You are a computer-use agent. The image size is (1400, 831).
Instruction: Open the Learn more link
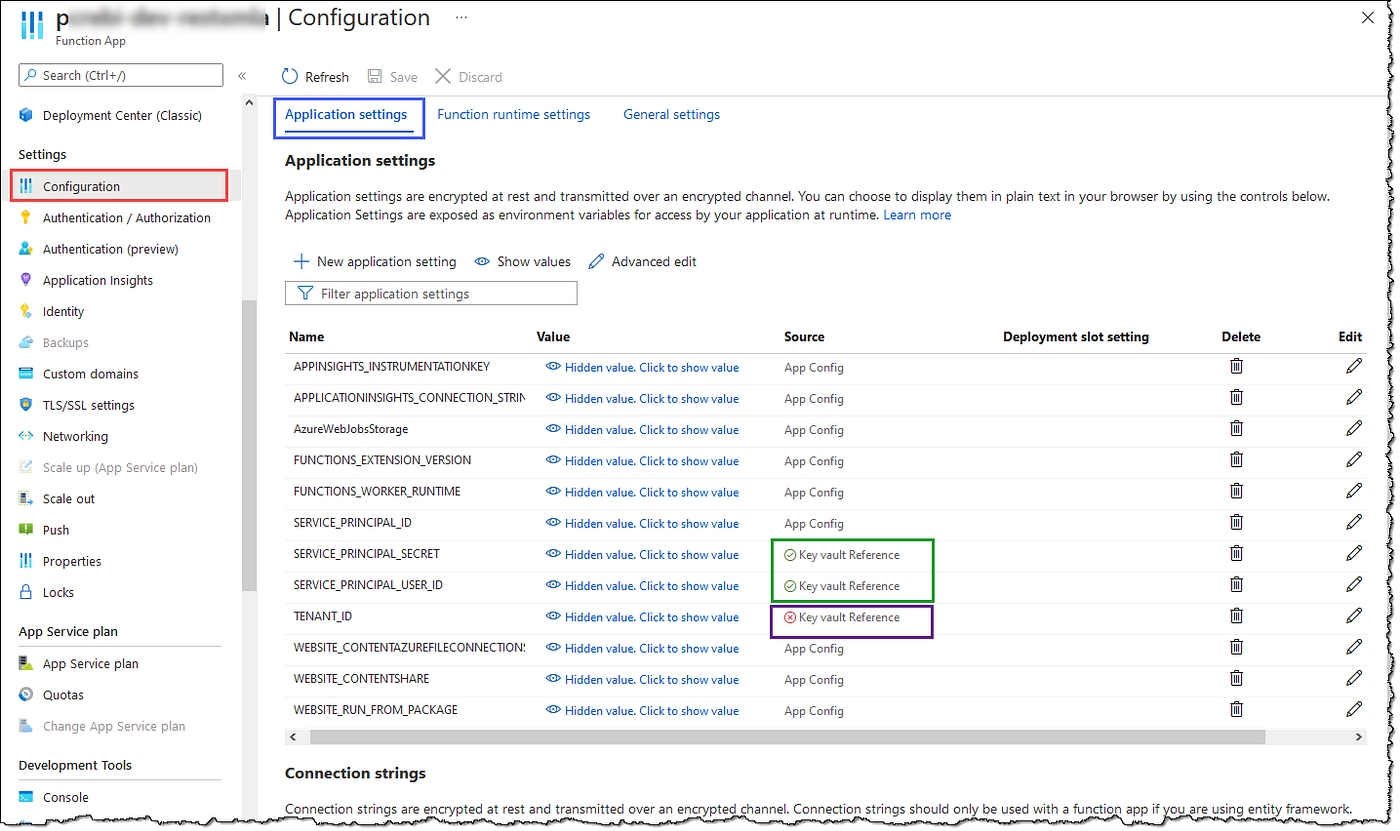[916, 214]
